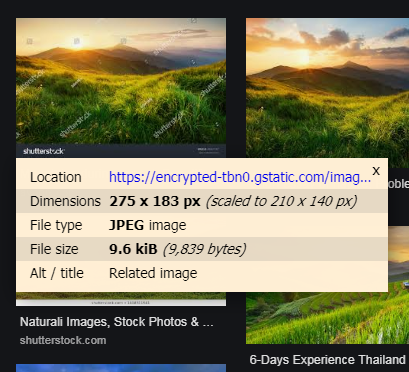The width and height of the screenshot is (409, 372).
Task: Click the File type row label
Action: [56, 225]
